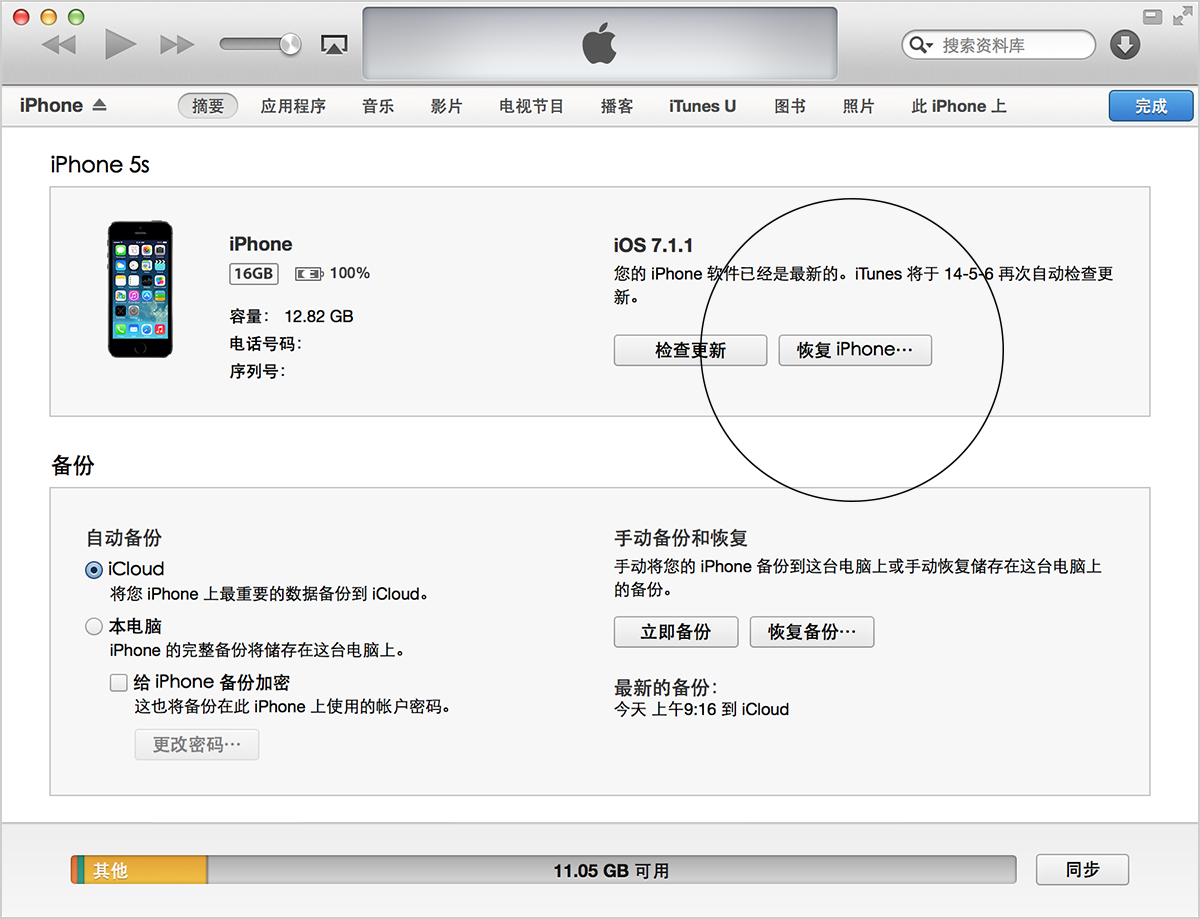Click the rewind previous track button
This screenshot has width=1200, height=919.
click(59, 44)
